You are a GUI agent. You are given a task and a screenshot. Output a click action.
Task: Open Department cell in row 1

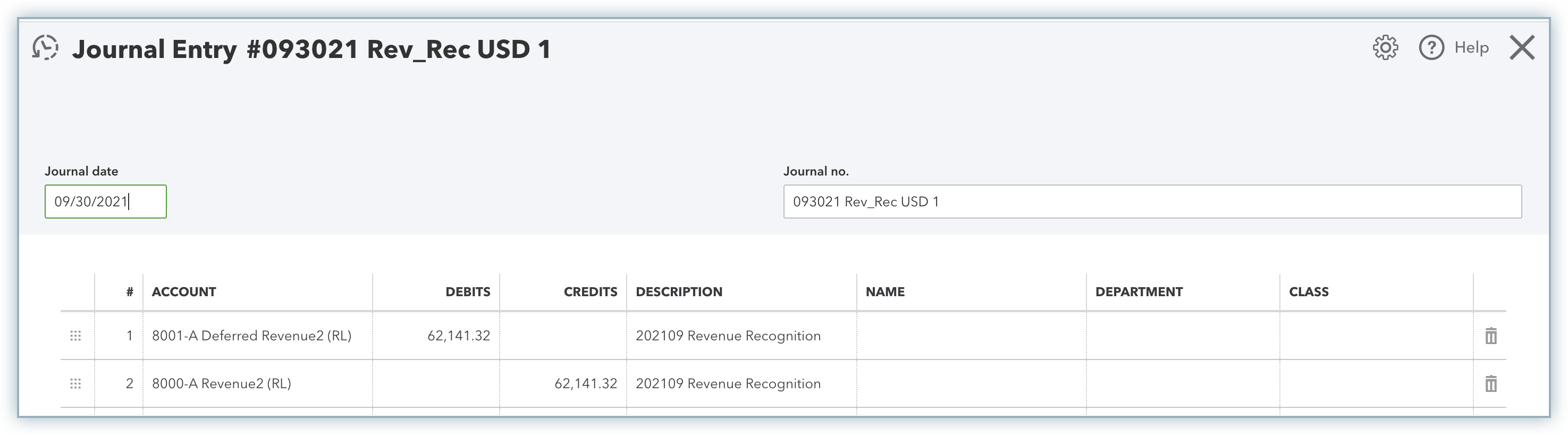tap(1182, 336)
